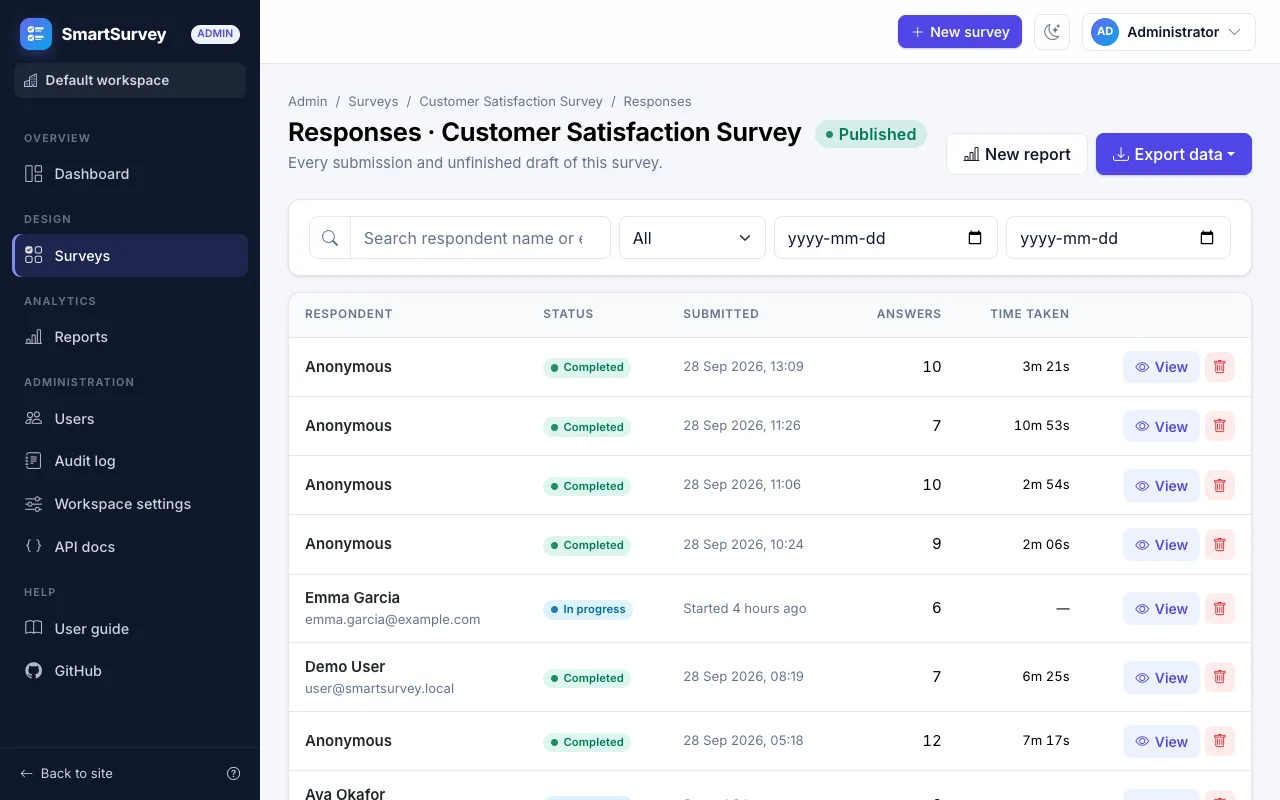Image resolution: width=1280 pixels, height=800 pixels.
Task: Delete response submitted at 10:24
Action: point(1220,544)
